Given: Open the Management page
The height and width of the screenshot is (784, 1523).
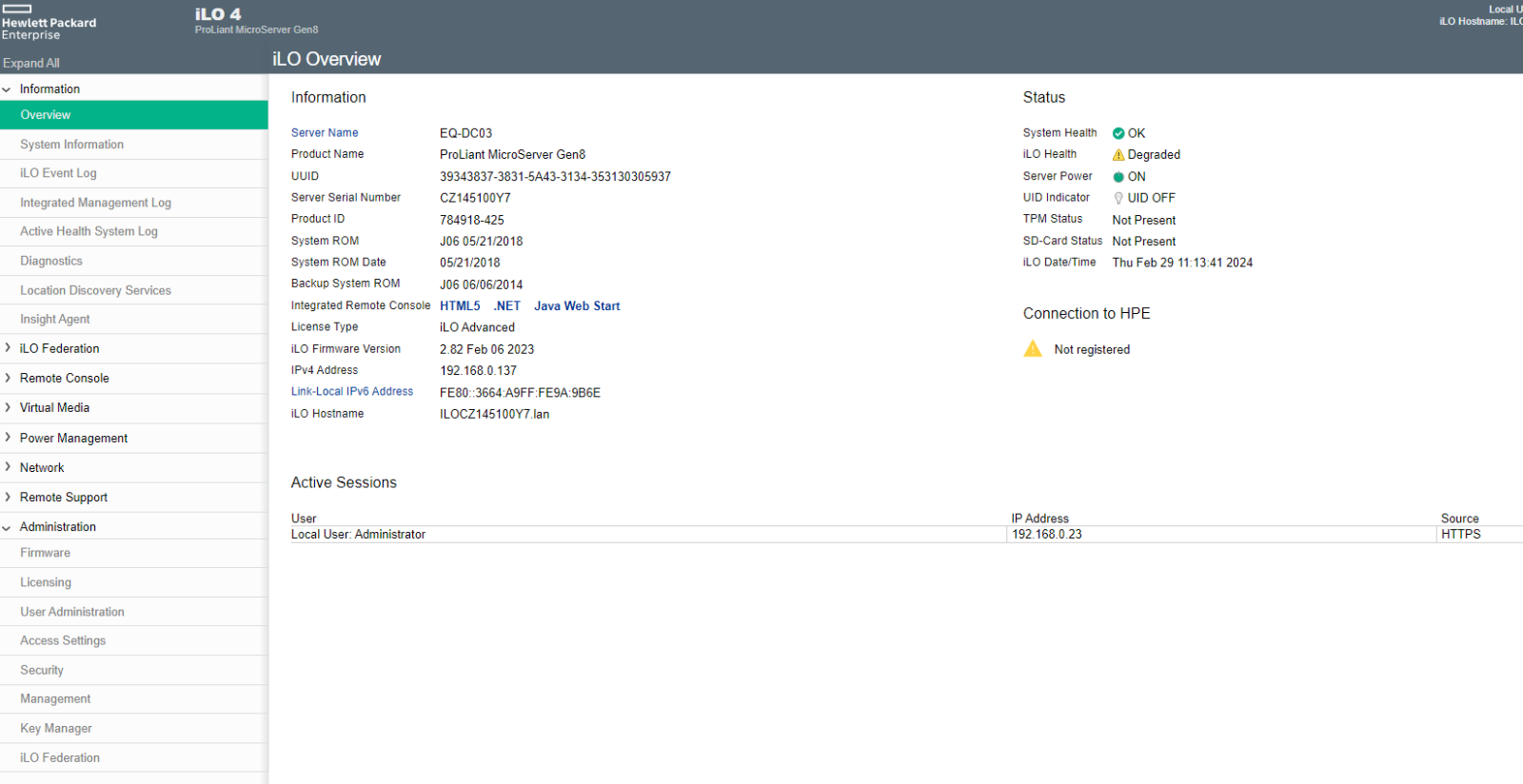Looking at the screenshot, I should click(133, 698).
